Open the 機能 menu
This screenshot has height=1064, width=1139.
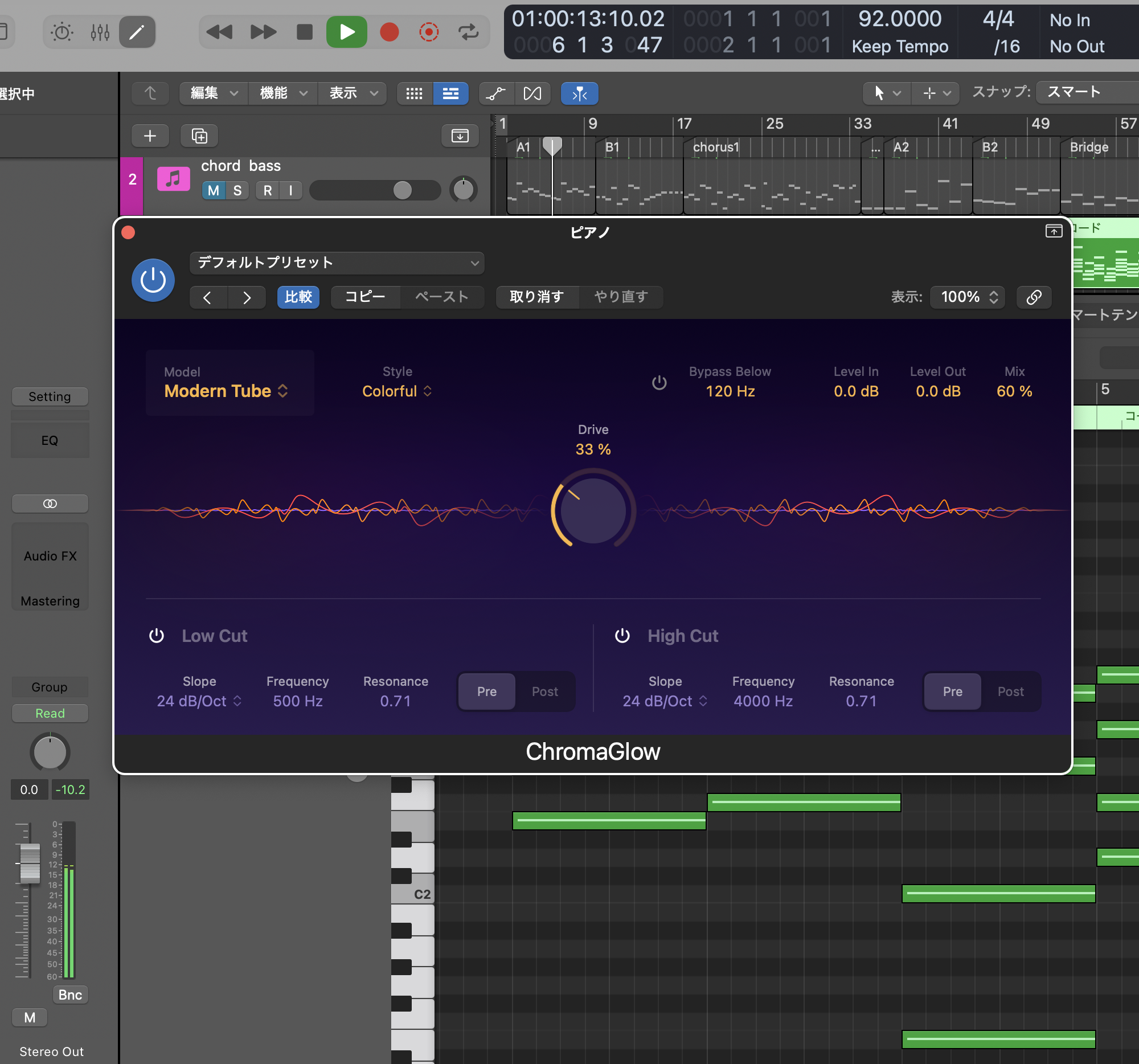coord(283,93)
